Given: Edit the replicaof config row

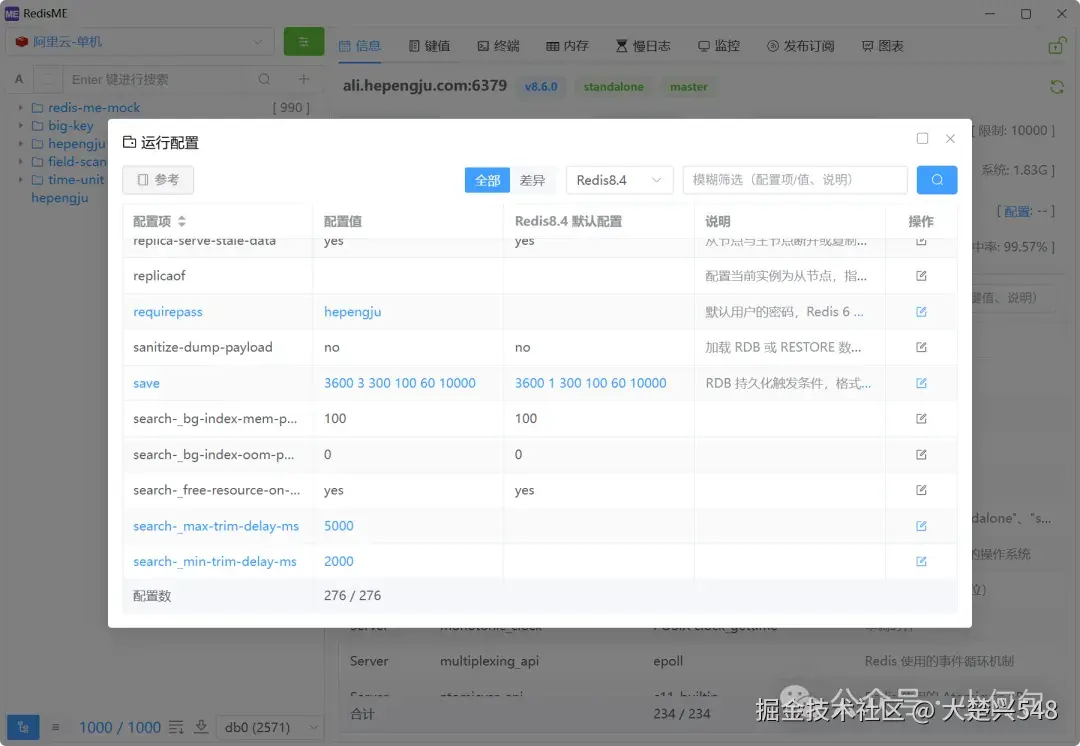Looking at the screenshot, I should [921, 276].
